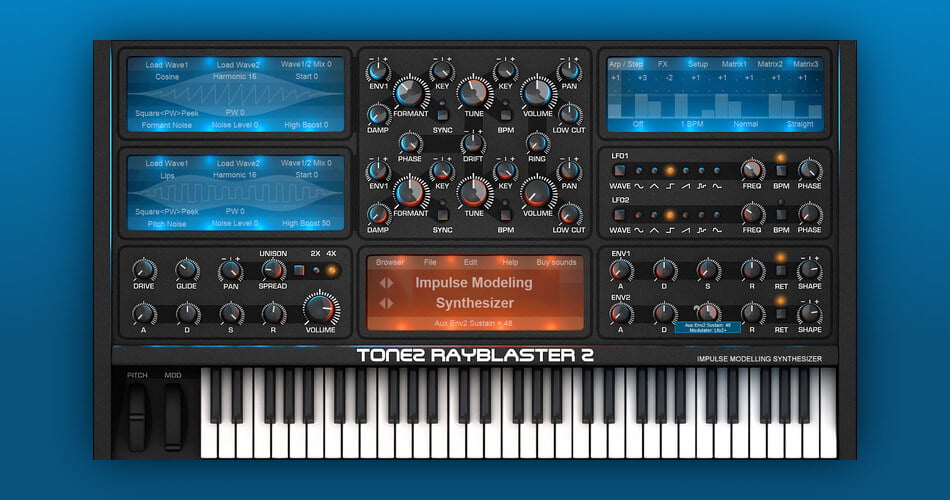Click the DRIVE knob

coord(144,270)
